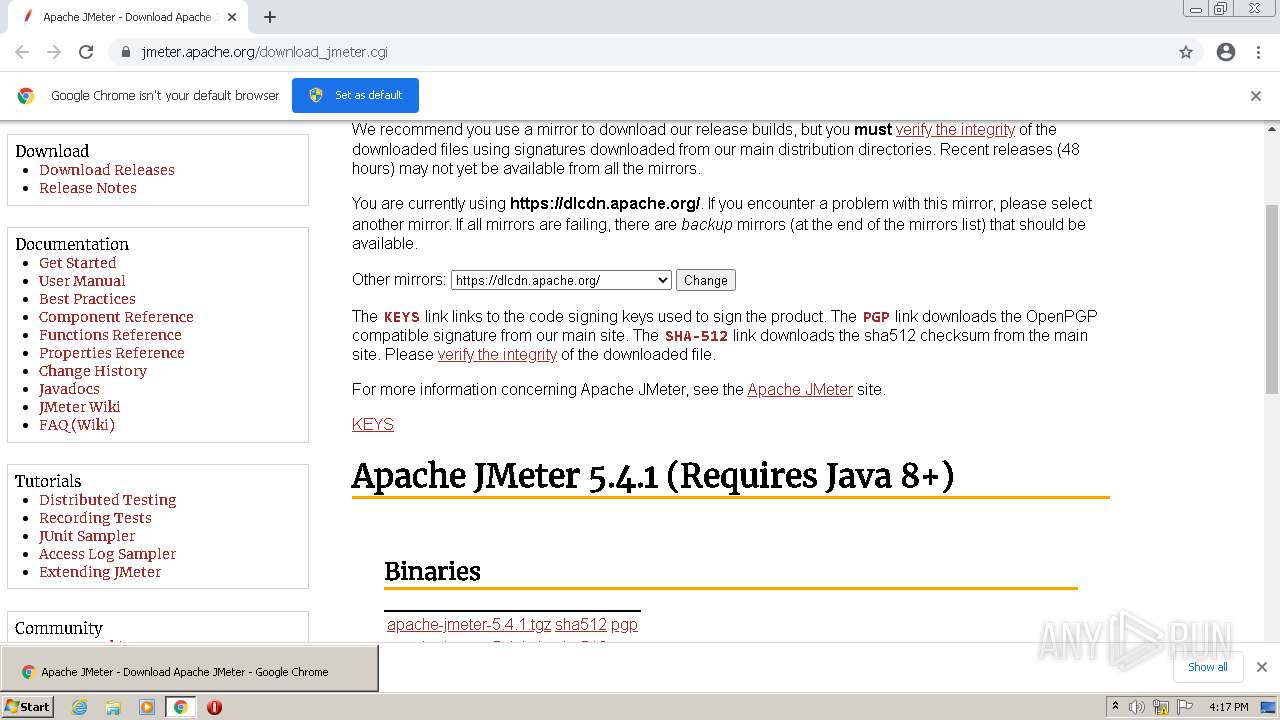
Task: Open Download Releases link
Action: pos(107,170)
